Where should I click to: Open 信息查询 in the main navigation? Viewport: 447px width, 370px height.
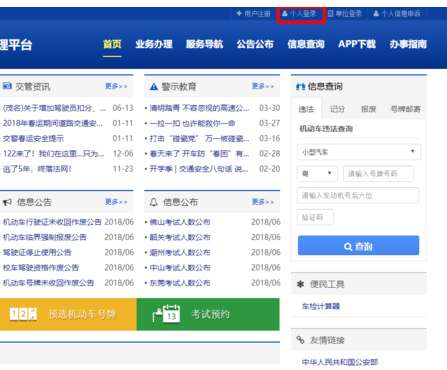click(306, 44)
